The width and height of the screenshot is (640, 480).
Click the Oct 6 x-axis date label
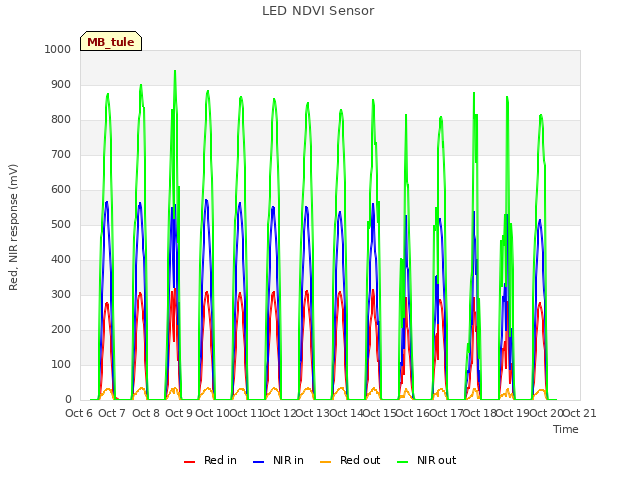[79, 413]
